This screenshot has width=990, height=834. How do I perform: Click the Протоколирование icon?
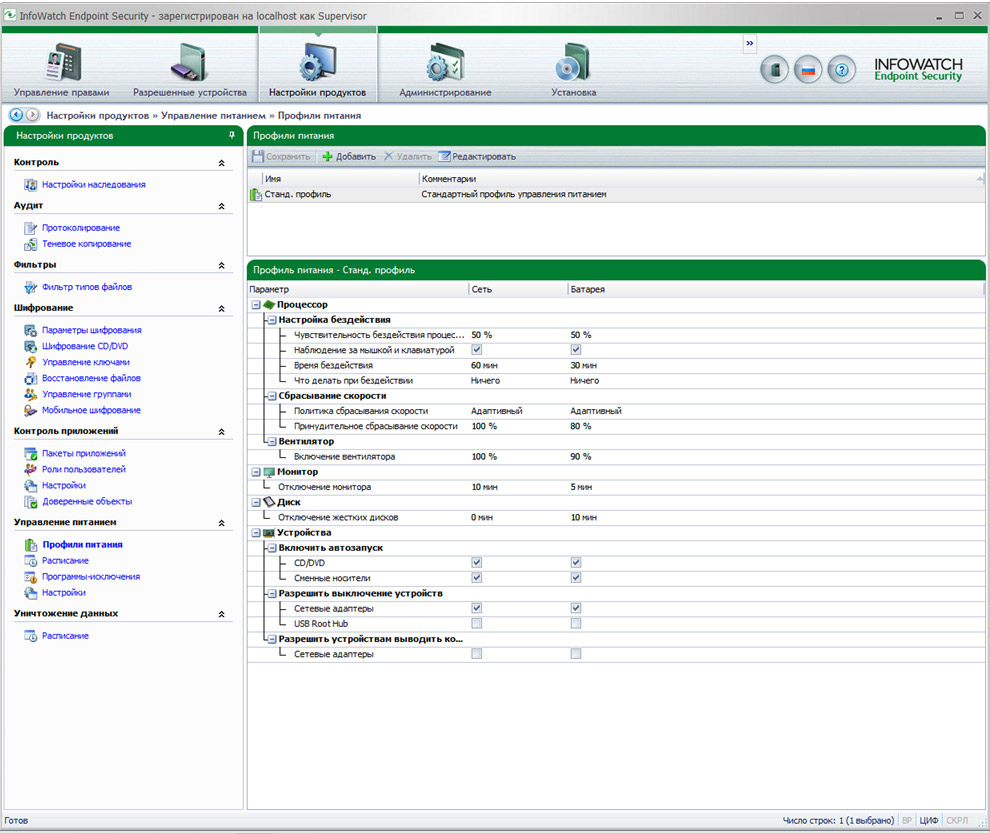click(30, 228)
